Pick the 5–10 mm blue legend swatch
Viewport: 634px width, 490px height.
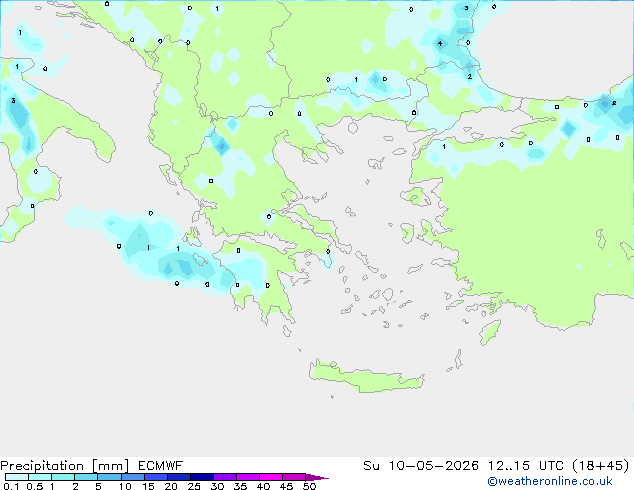(109, 477)
